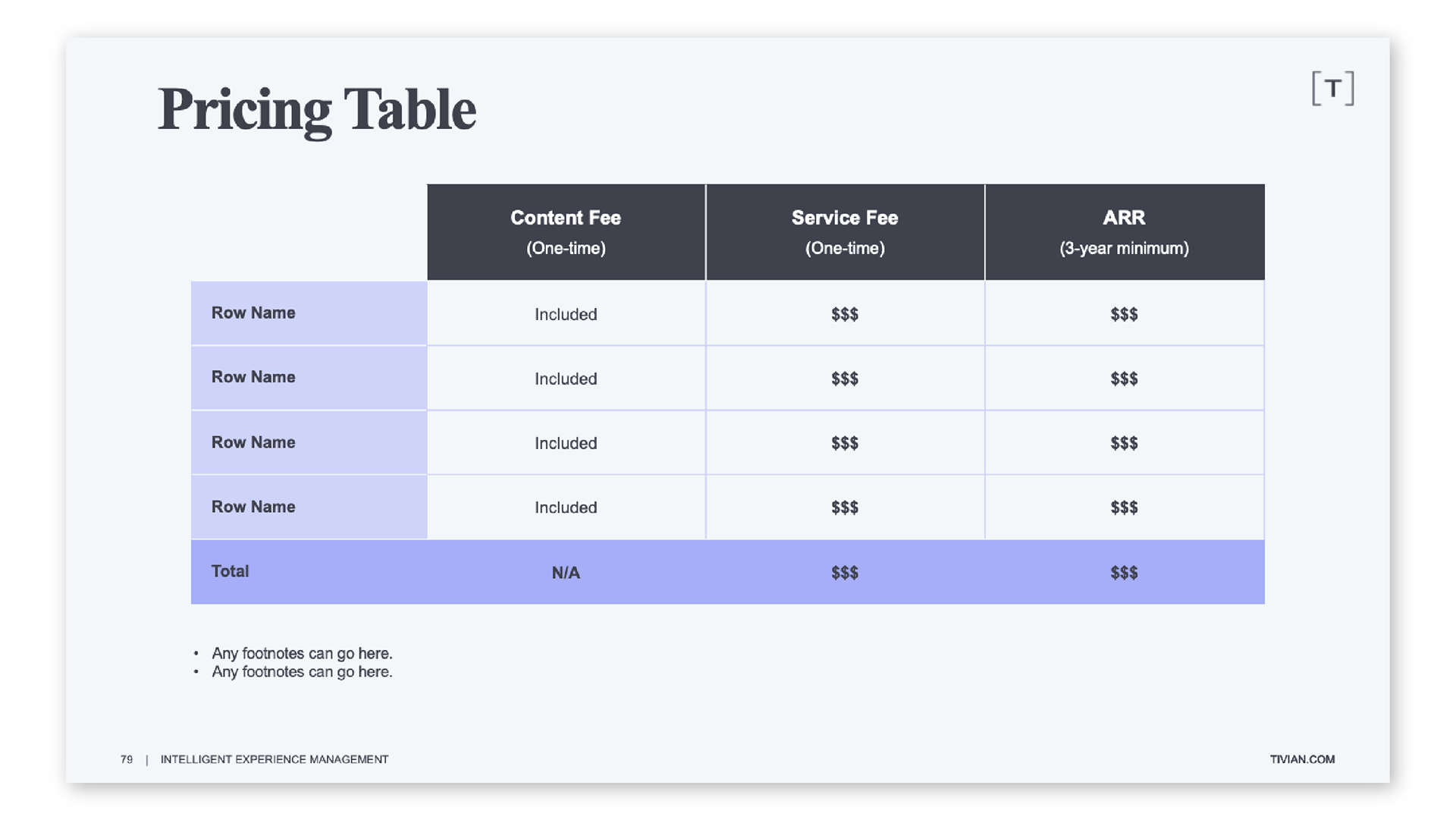Click the first footnote bullet text

pos(302,653)
